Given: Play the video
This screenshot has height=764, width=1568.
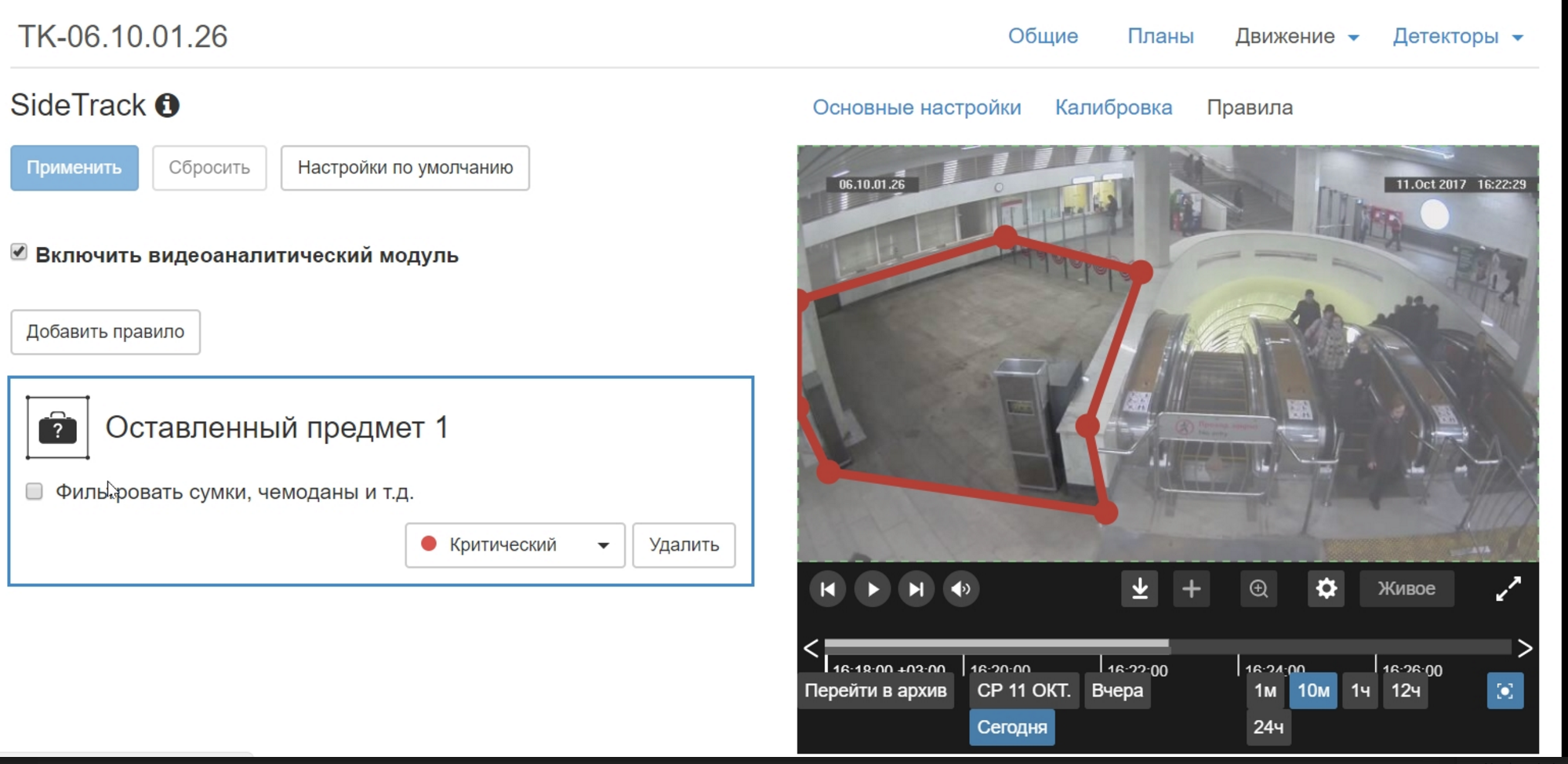Looking at the screenshot, I should pyautogui.click(x=873, y=589).
